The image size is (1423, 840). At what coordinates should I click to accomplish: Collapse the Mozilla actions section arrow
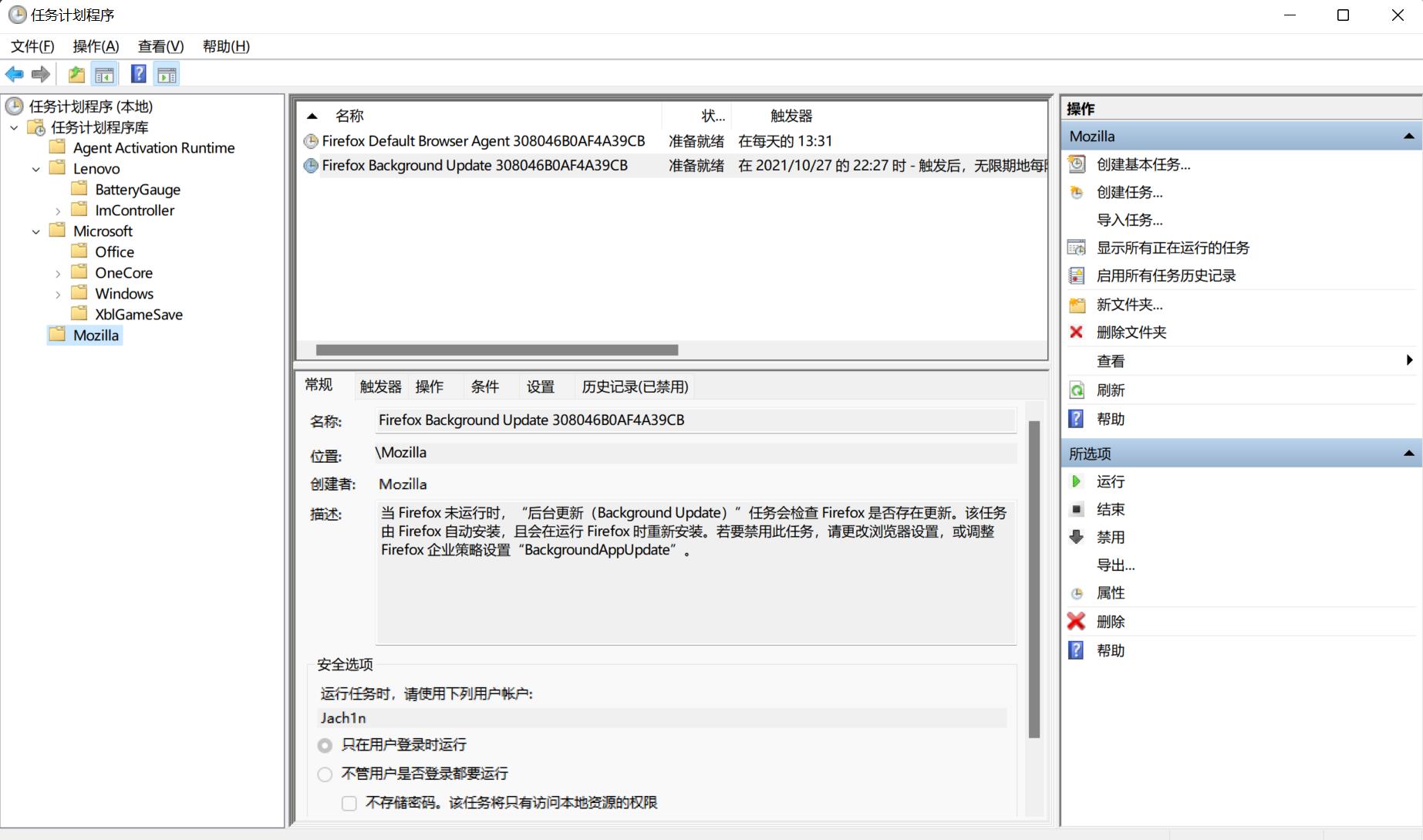tap(1409, 137)
